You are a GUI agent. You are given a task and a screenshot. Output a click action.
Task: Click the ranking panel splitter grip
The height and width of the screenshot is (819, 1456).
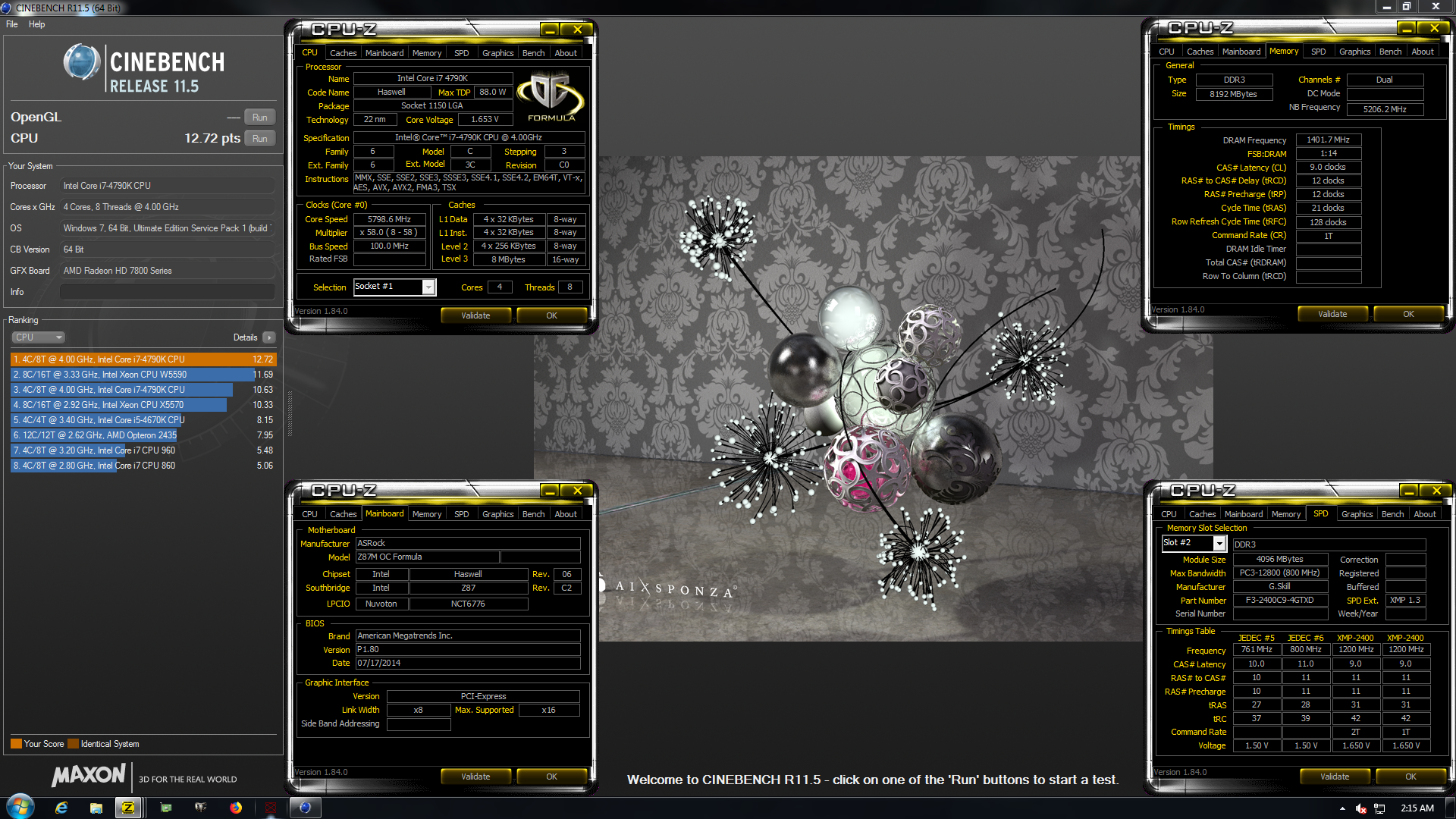click(290, 413)
